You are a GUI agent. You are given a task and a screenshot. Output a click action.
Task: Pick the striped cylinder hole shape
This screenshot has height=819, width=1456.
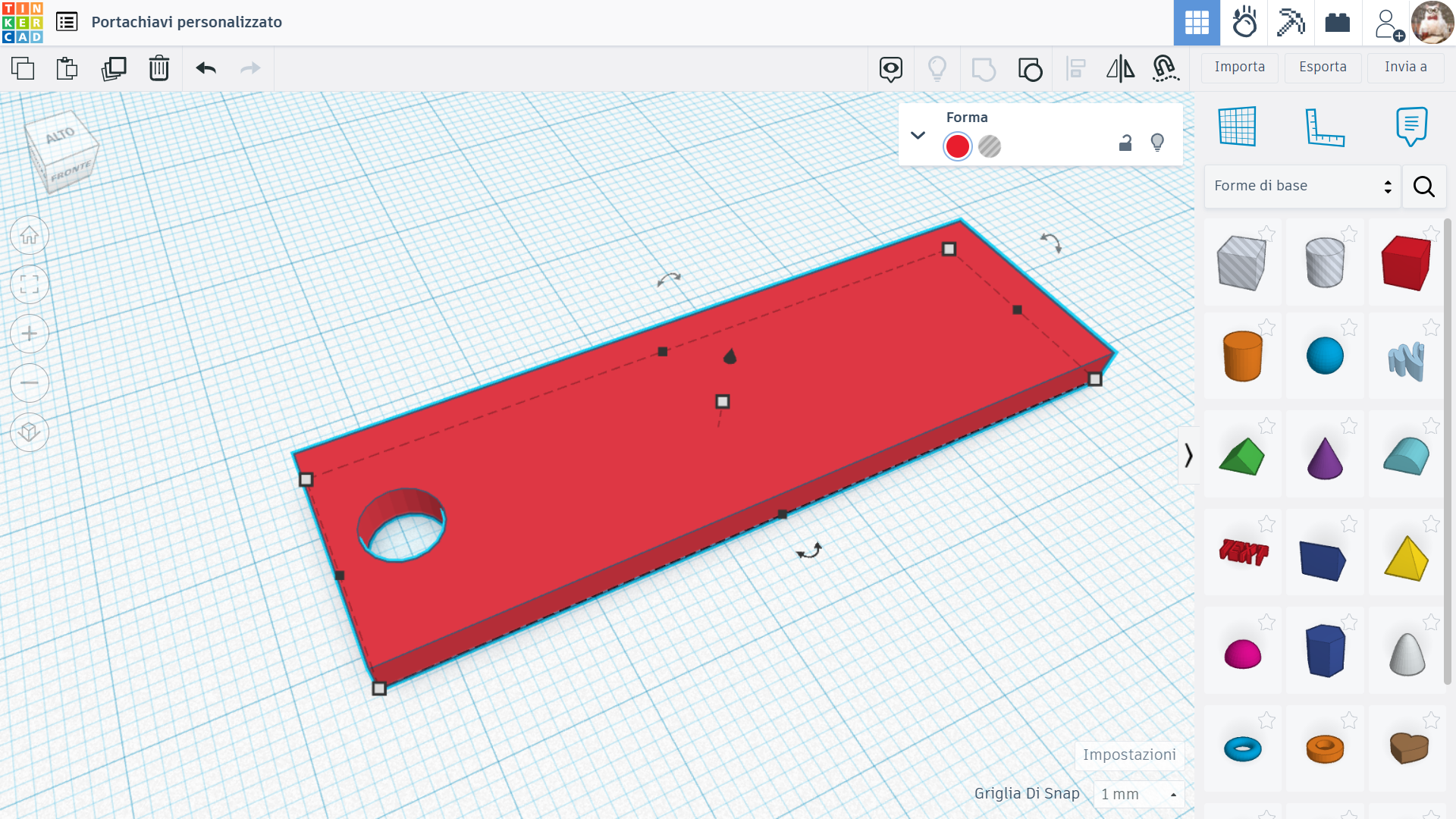1325,262
